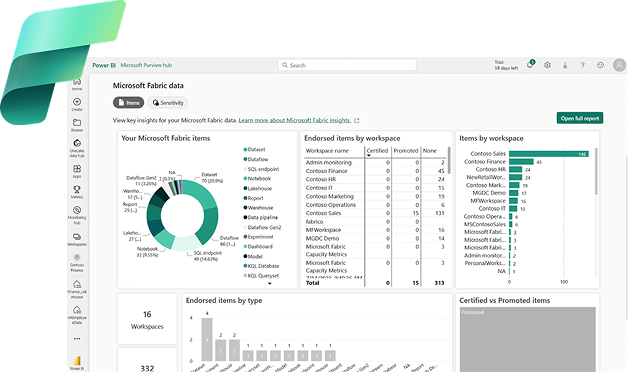Show more sidebar options with the ellipsis
Screen dimensions: 640x385
77,338
